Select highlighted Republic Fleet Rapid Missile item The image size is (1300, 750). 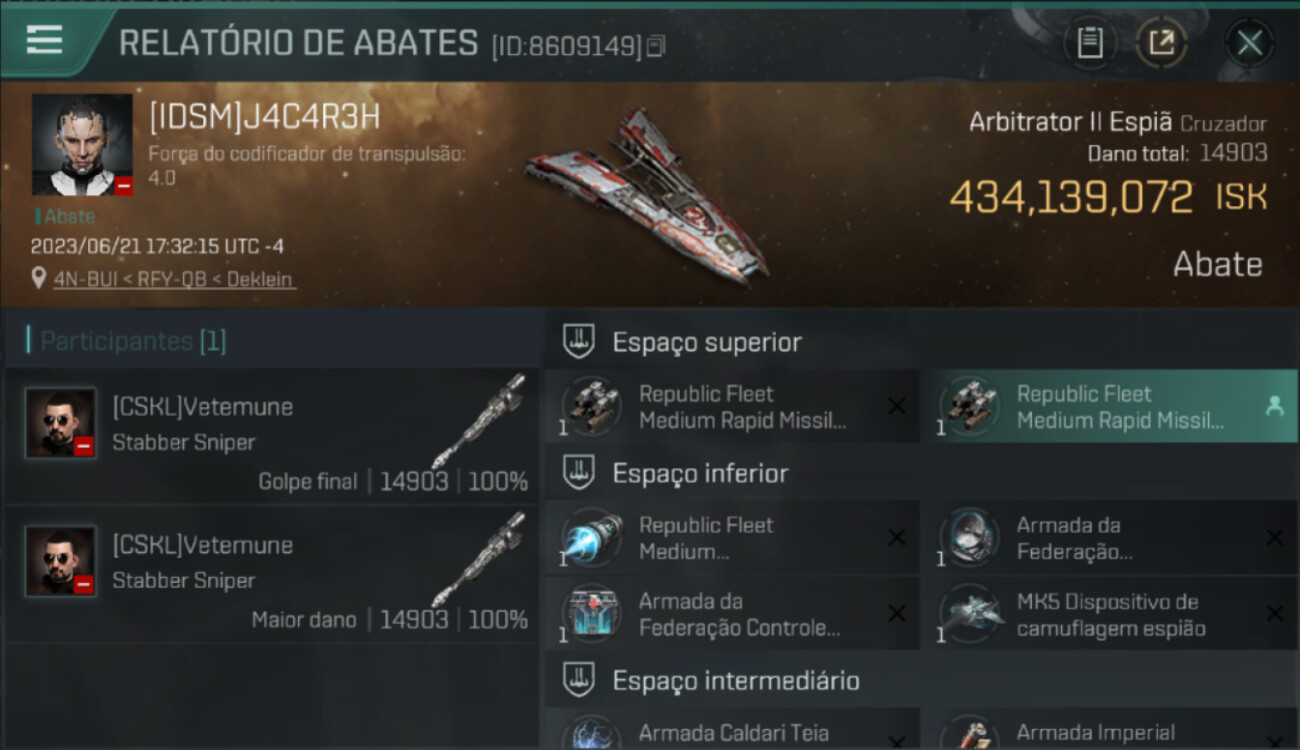[1110, 406]
